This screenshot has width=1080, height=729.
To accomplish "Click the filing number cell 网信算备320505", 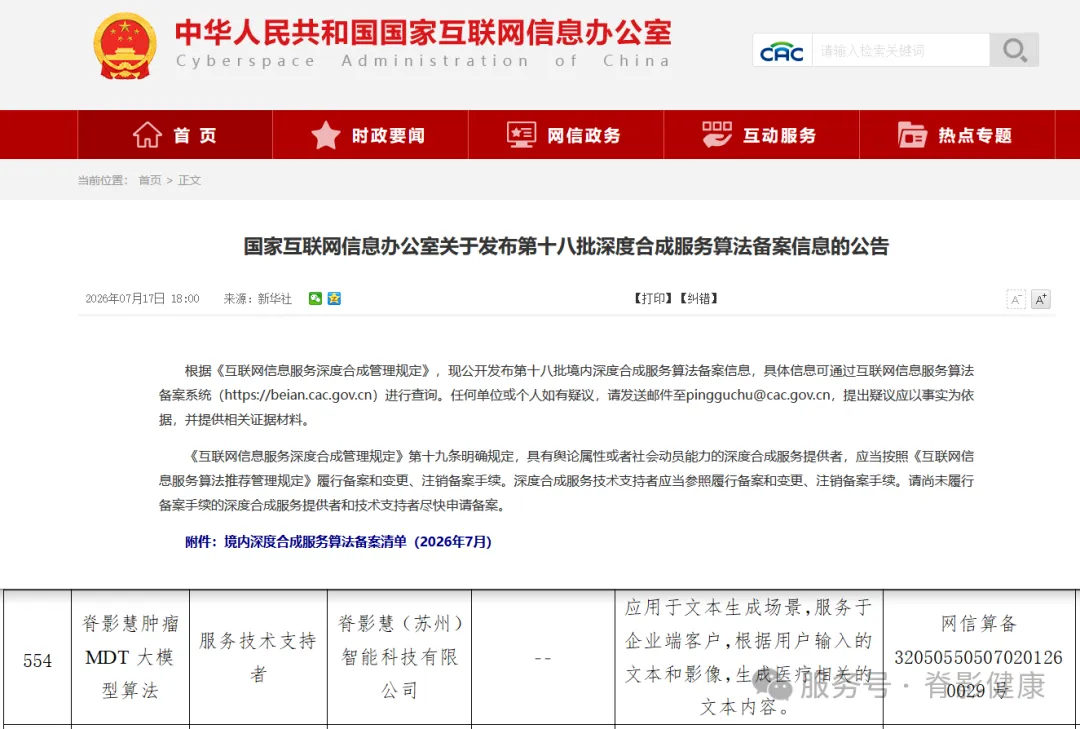I will (x=978, y=657).
